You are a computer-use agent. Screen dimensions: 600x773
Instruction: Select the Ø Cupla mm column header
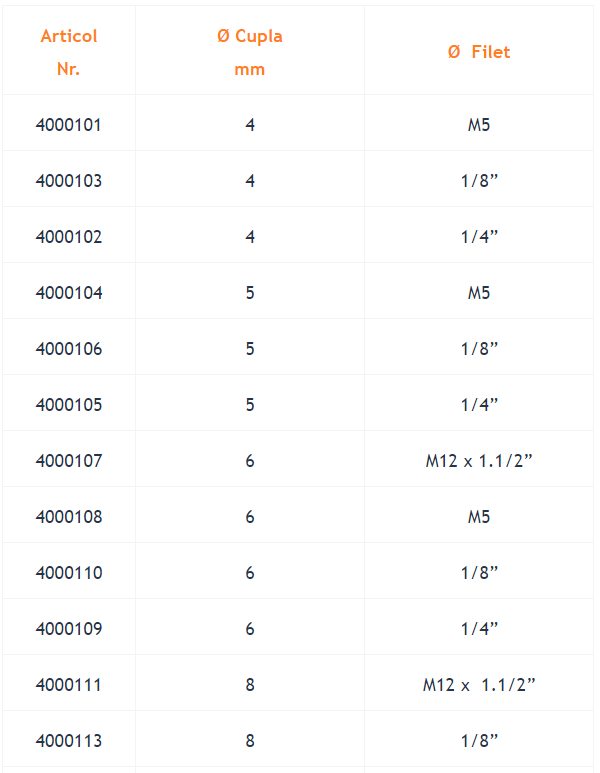click(249, 52)
